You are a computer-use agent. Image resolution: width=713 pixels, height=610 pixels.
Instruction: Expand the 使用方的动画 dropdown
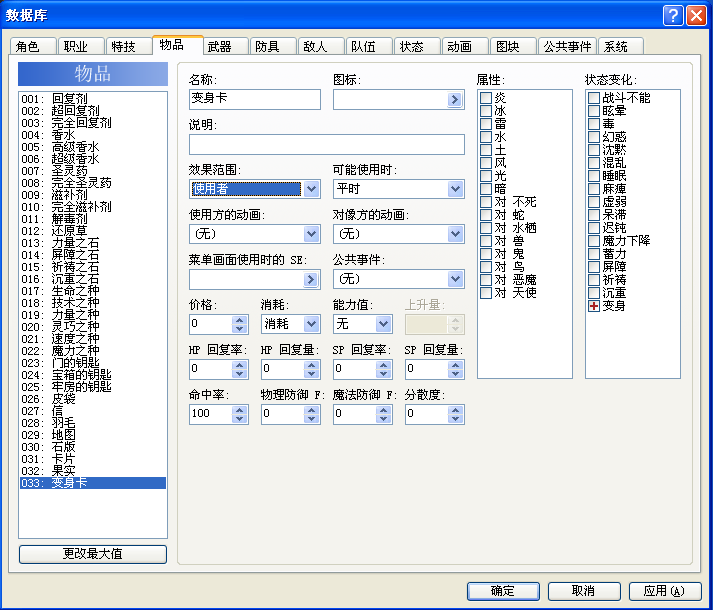[311, 234]
